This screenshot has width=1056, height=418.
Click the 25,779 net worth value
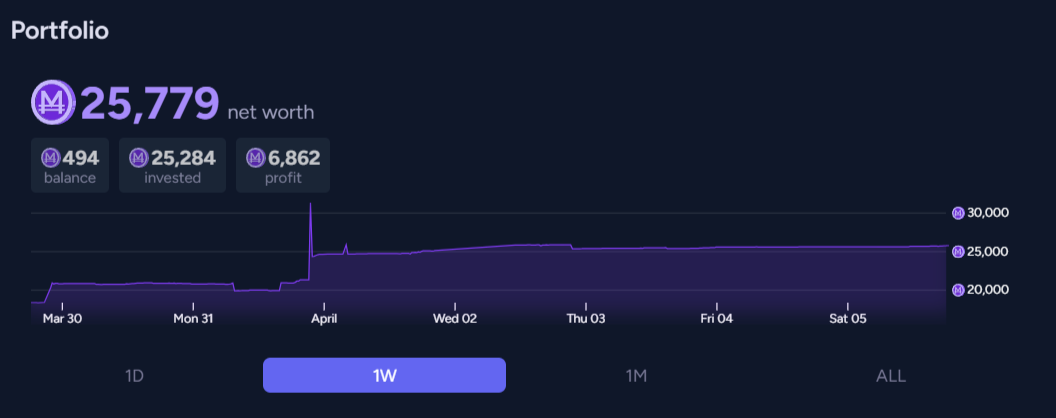[x=150, y=104]
